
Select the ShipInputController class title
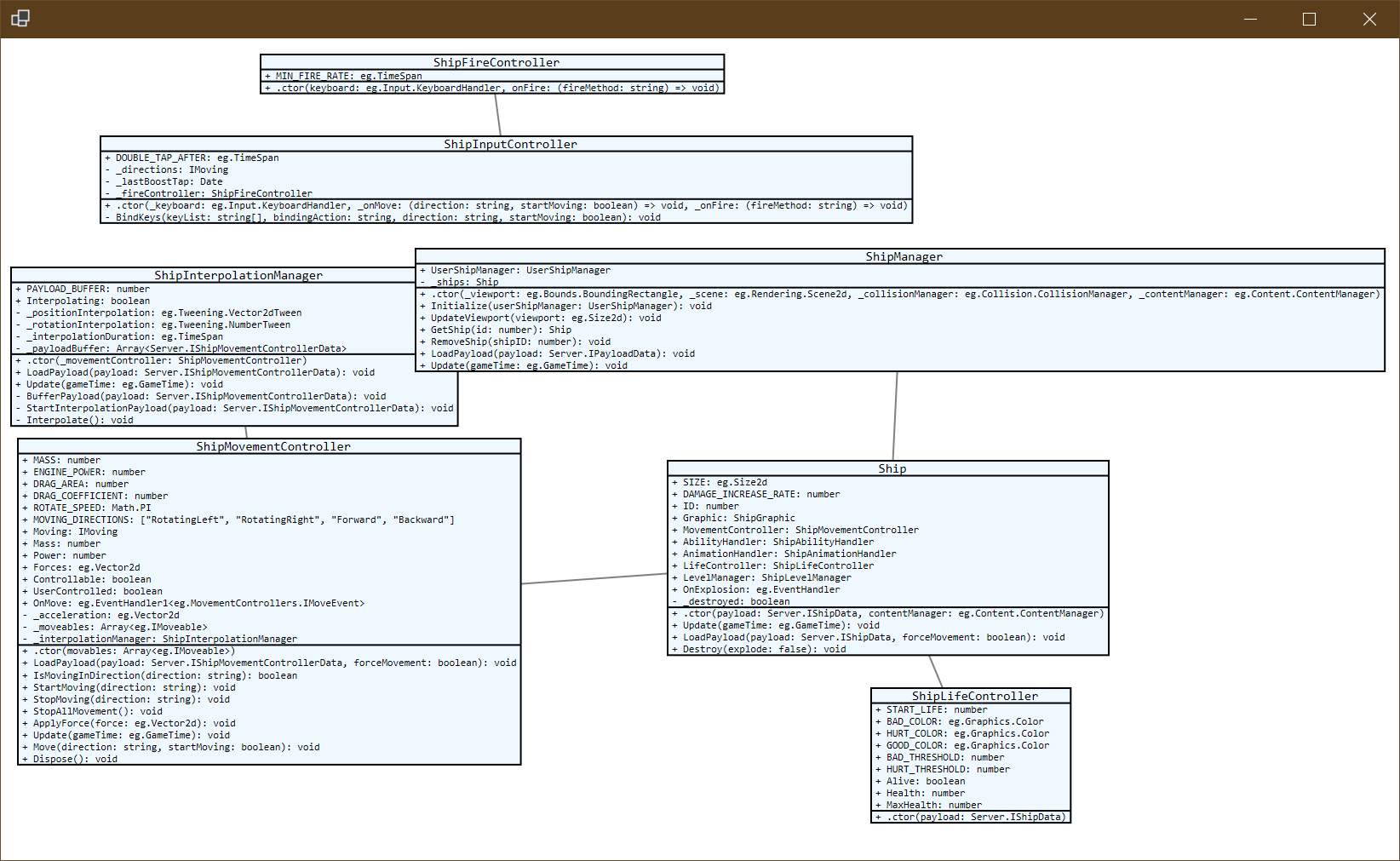click(x=510, y=144)
